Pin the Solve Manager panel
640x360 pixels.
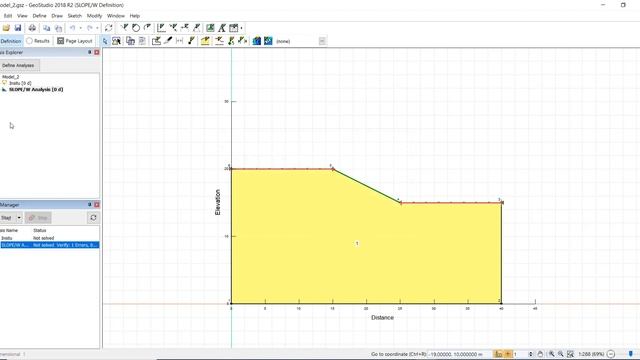pos(89,204)
